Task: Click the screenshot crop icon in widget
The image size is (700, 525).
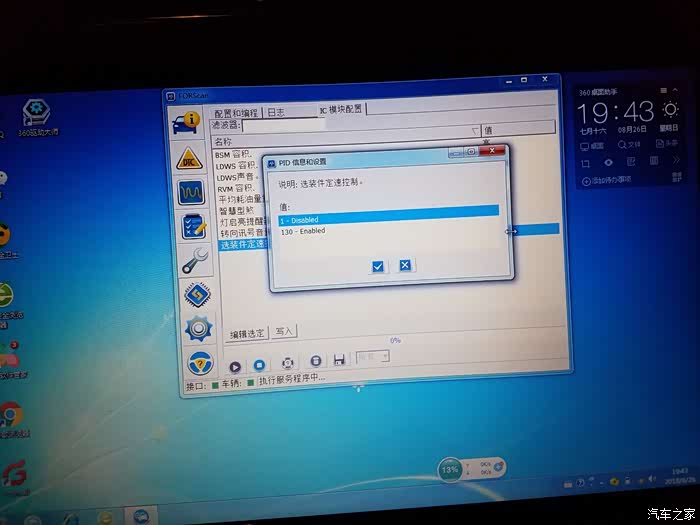Action: 586,163
